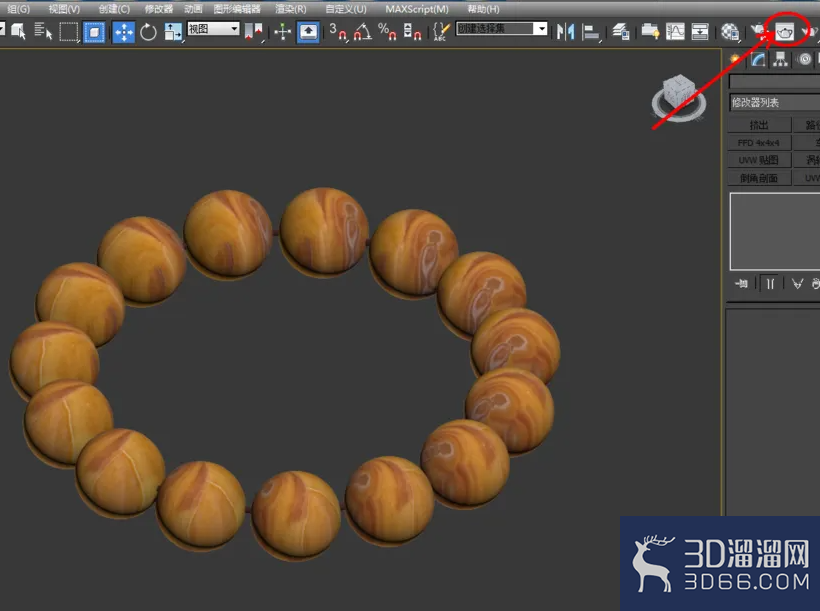Click the Pin Stack icon
Viewport: 820px width, 611px height.
coord(742,284)
